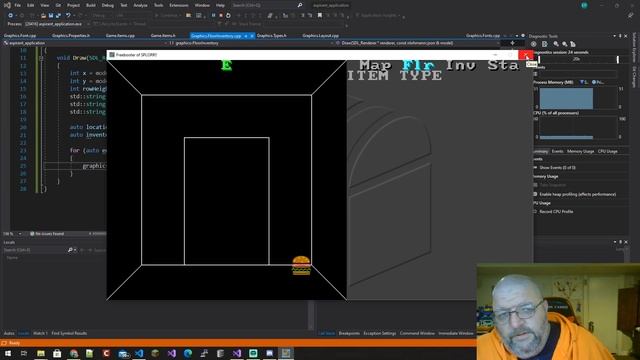Click the search magnifier in the title bar
Viewport: 640px width, 360px height.
(x=300, y=5)
